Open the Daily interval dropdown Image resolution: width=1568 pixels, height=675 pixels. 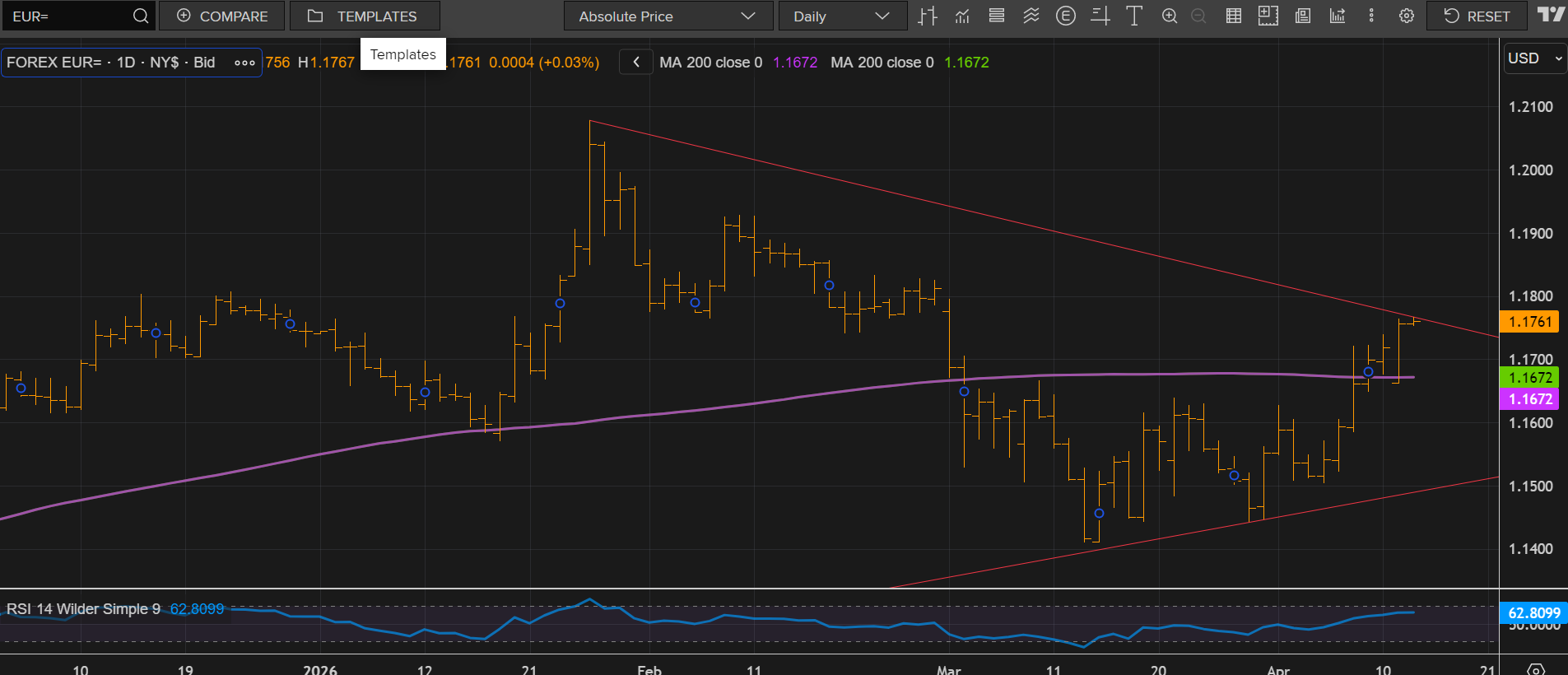(842, 16)
